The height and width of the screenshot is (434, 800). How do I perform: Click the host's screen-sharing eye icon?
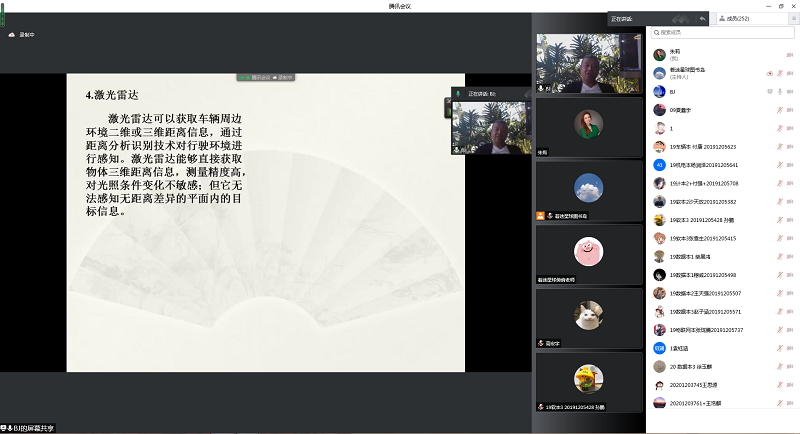[x=768, y=73]
